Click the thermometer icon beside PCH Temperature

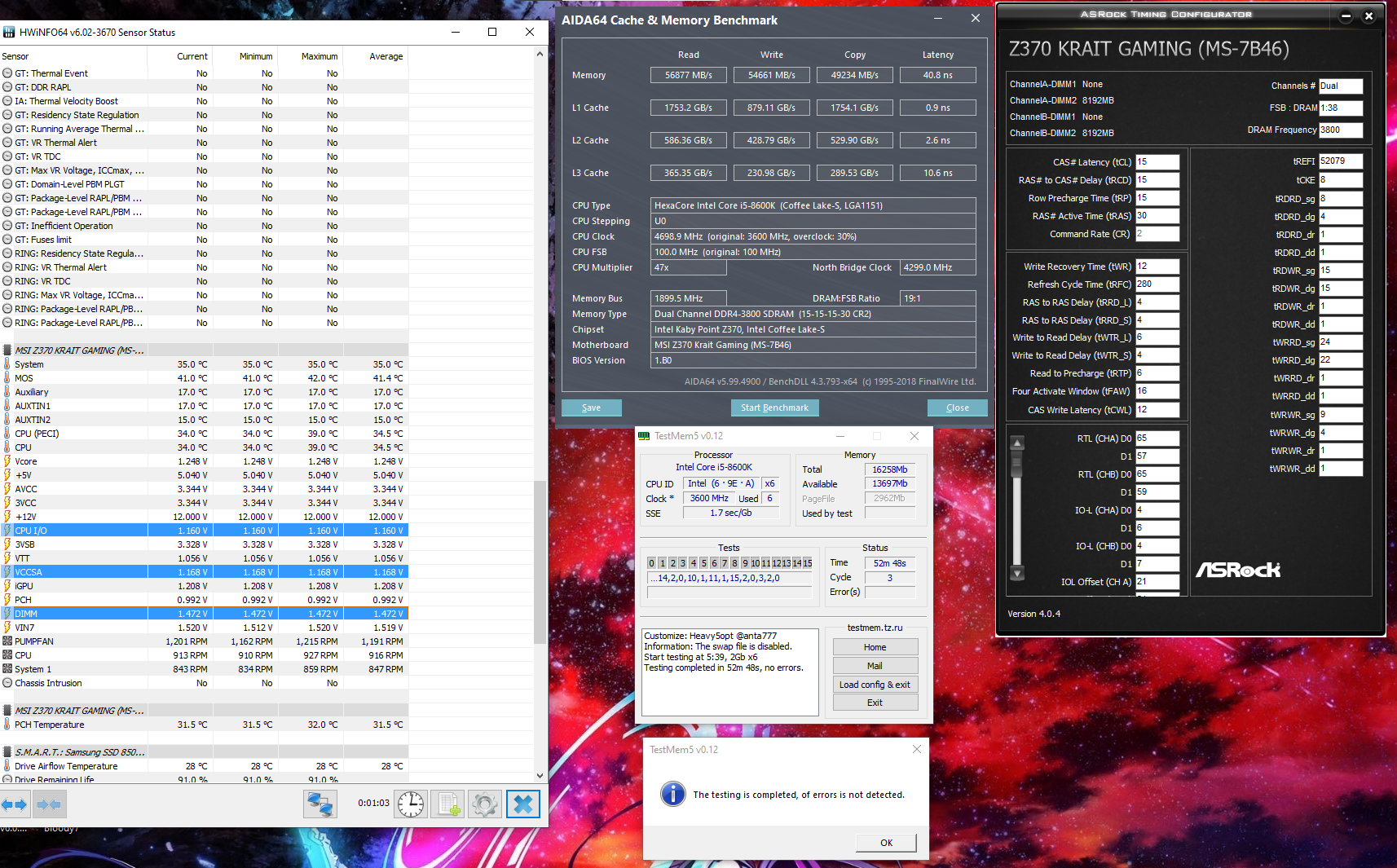click(7, 725)
